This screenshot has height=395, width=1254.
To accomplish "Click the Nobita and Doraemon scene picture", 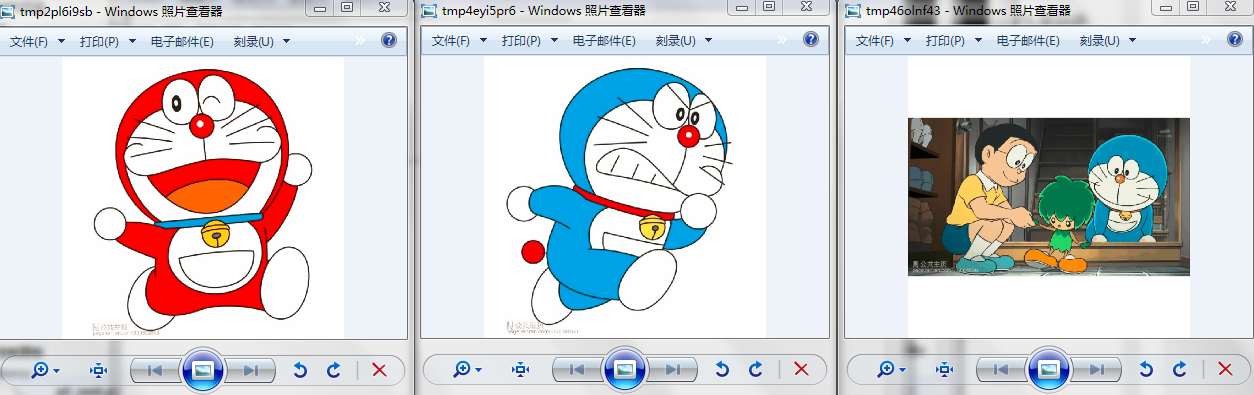I will (1049, 197).
